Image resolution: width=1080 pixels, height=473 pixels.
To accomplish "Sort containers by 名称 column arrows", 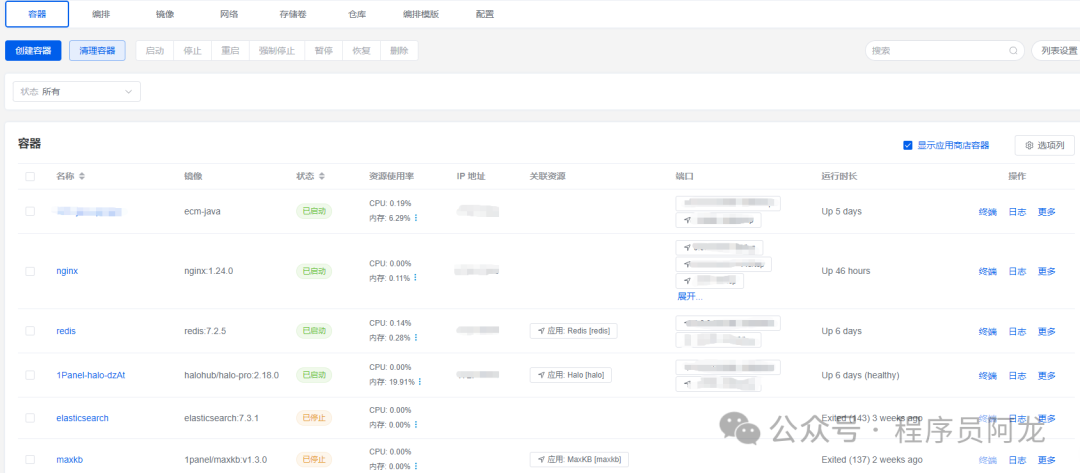I will (x=82, y=176).
